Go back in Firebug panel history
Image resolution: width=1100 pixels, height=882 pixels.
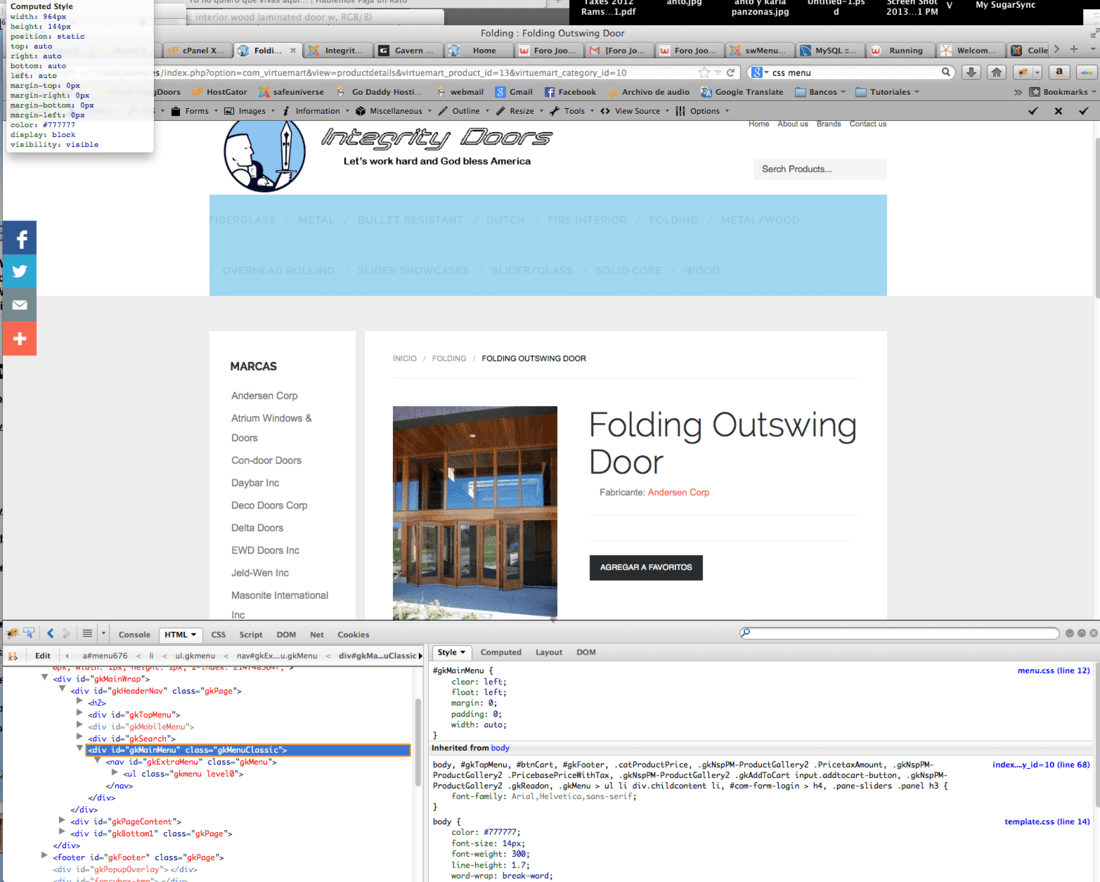pyautogui.click(x=50, y=634)
